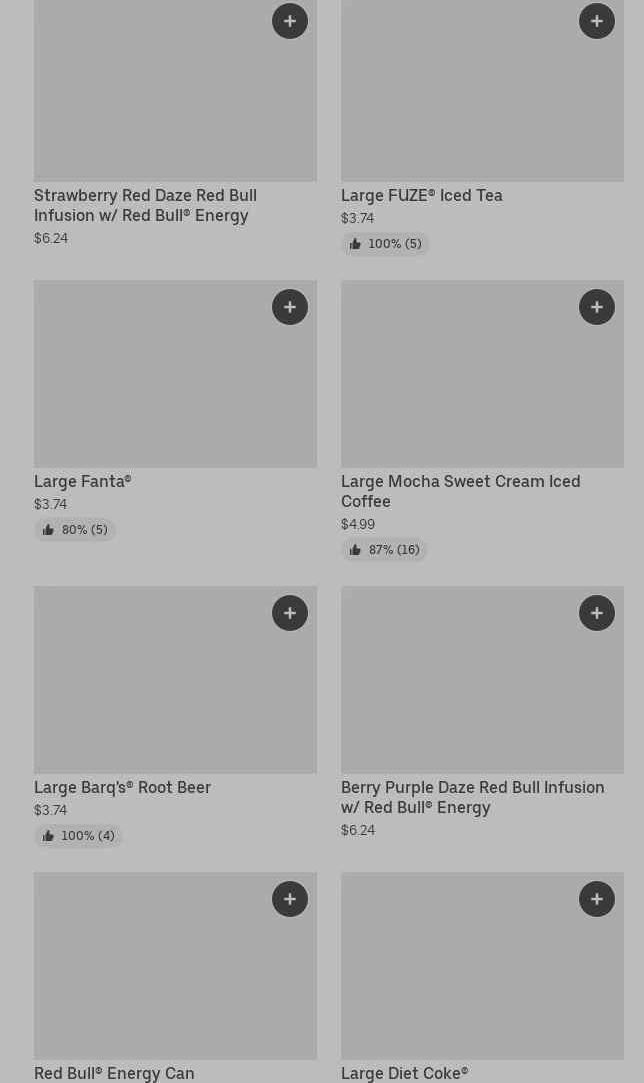The height and width of the screenshot is (1083, 644).
Task: Click 87% (16) rating on Mocha Iced Coffee
Action: click(x=384, y=550)
